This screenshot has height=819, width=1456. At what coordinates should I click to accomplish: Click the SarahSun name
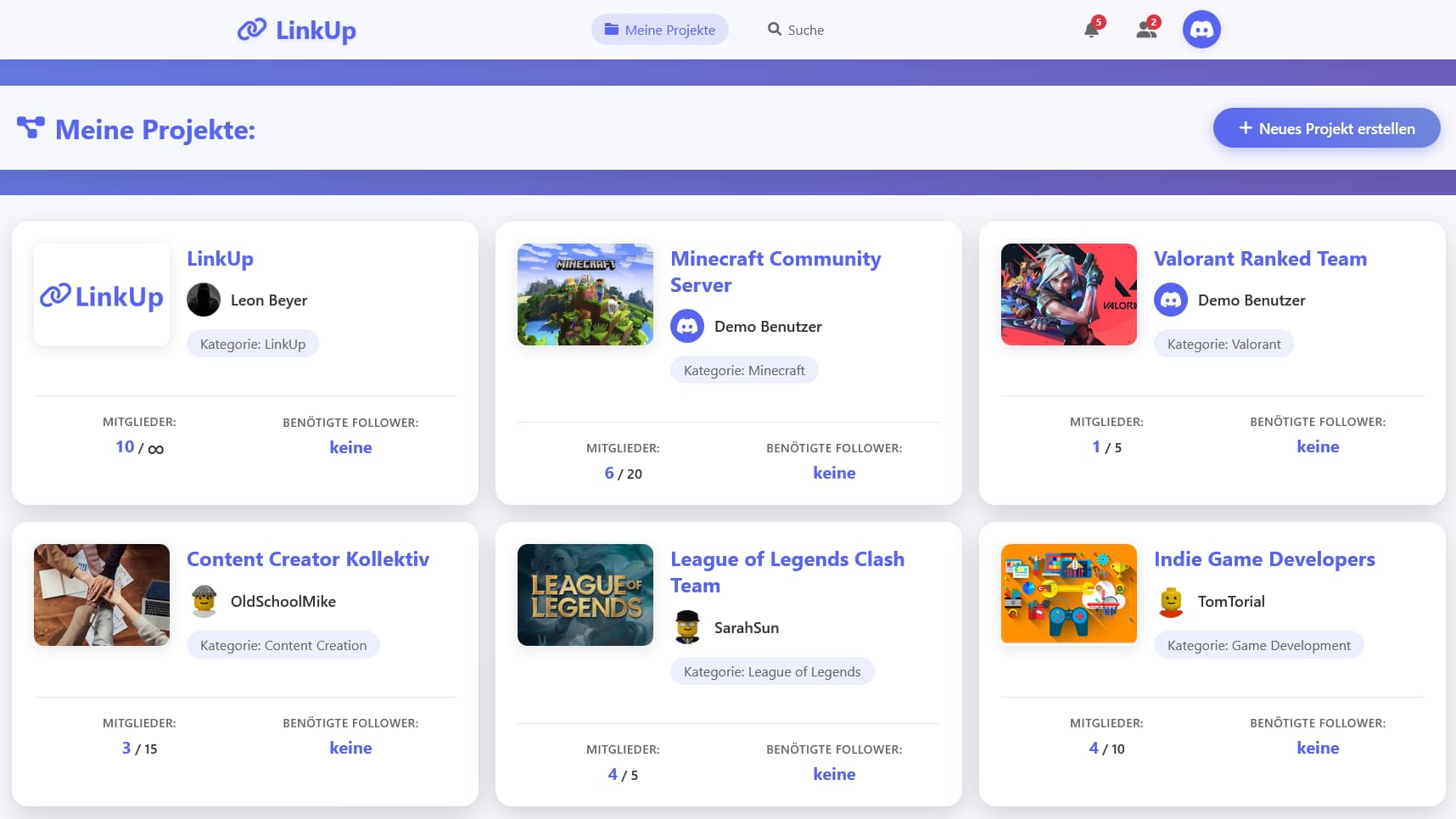point(747,627)
